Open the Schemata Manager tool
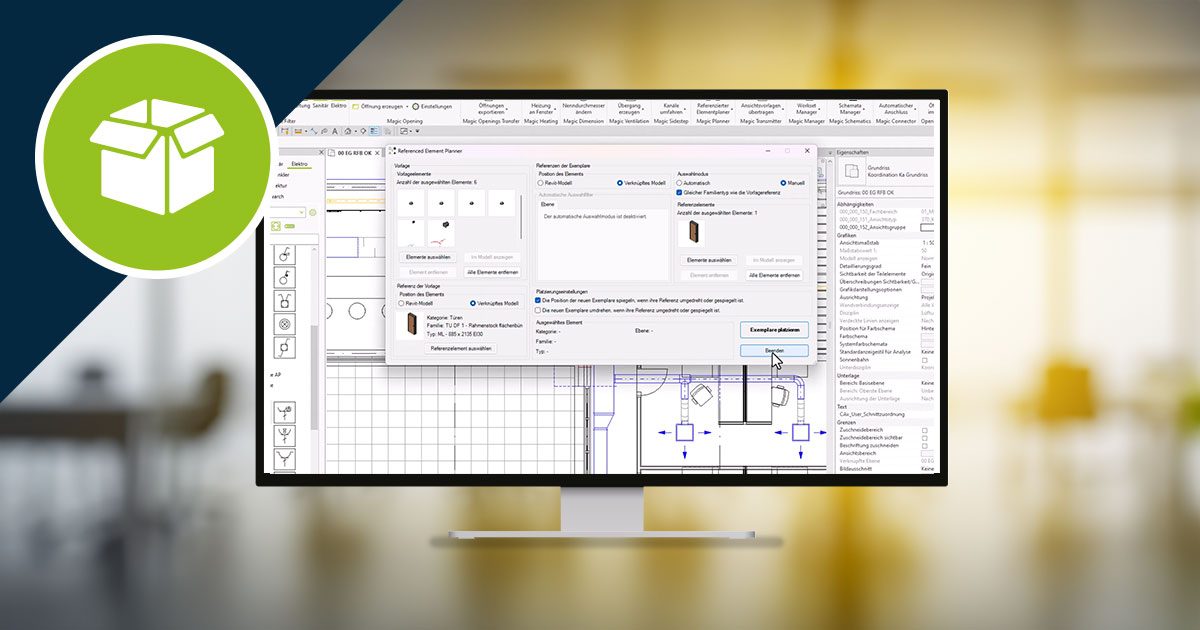 pyautogui.click(x=849, y=108)
